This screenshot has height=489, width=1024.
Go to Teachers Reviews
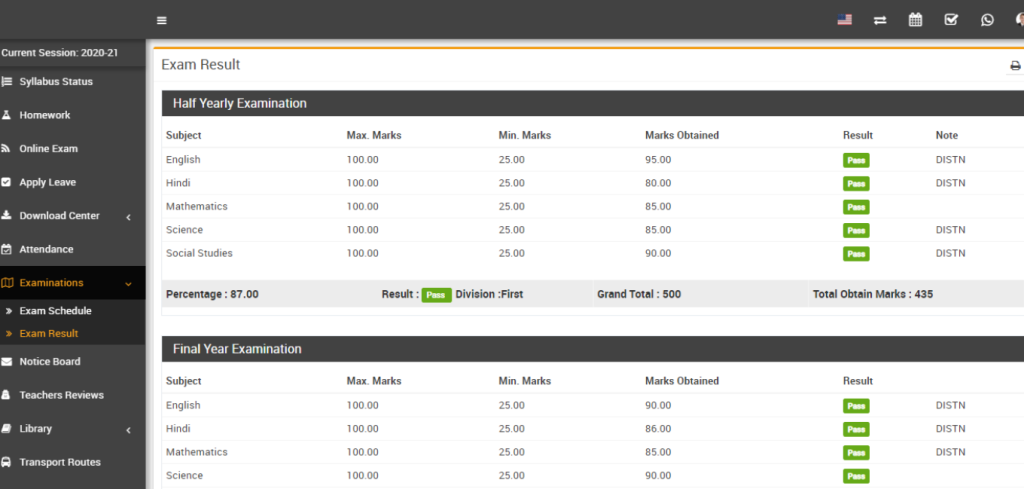tap(61, 395)
